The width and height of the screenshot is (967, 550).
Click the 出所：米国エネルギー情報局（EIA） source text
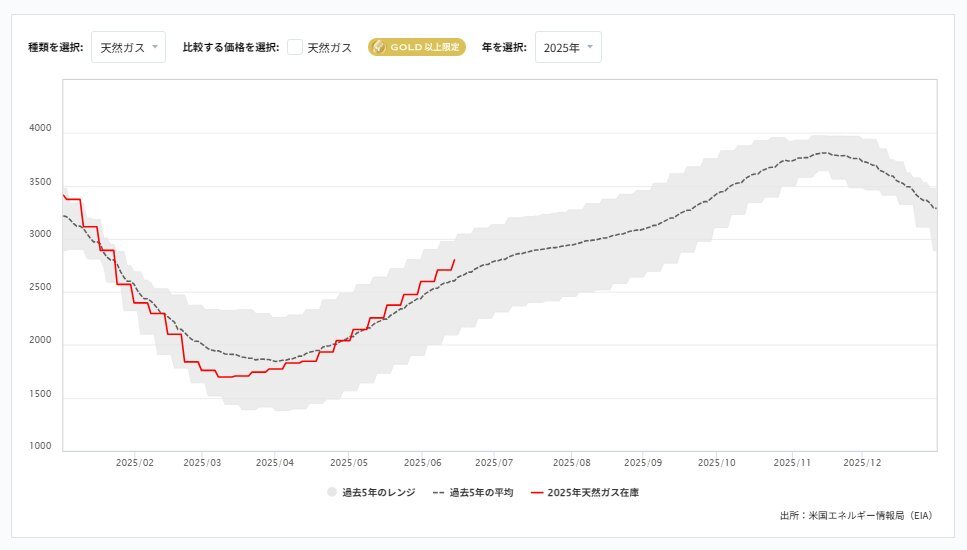856,515
